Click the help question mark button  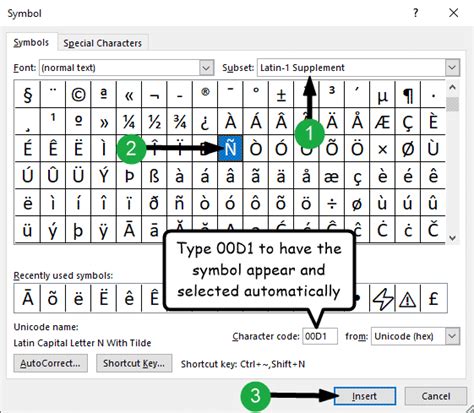click(x=415, y=13)
